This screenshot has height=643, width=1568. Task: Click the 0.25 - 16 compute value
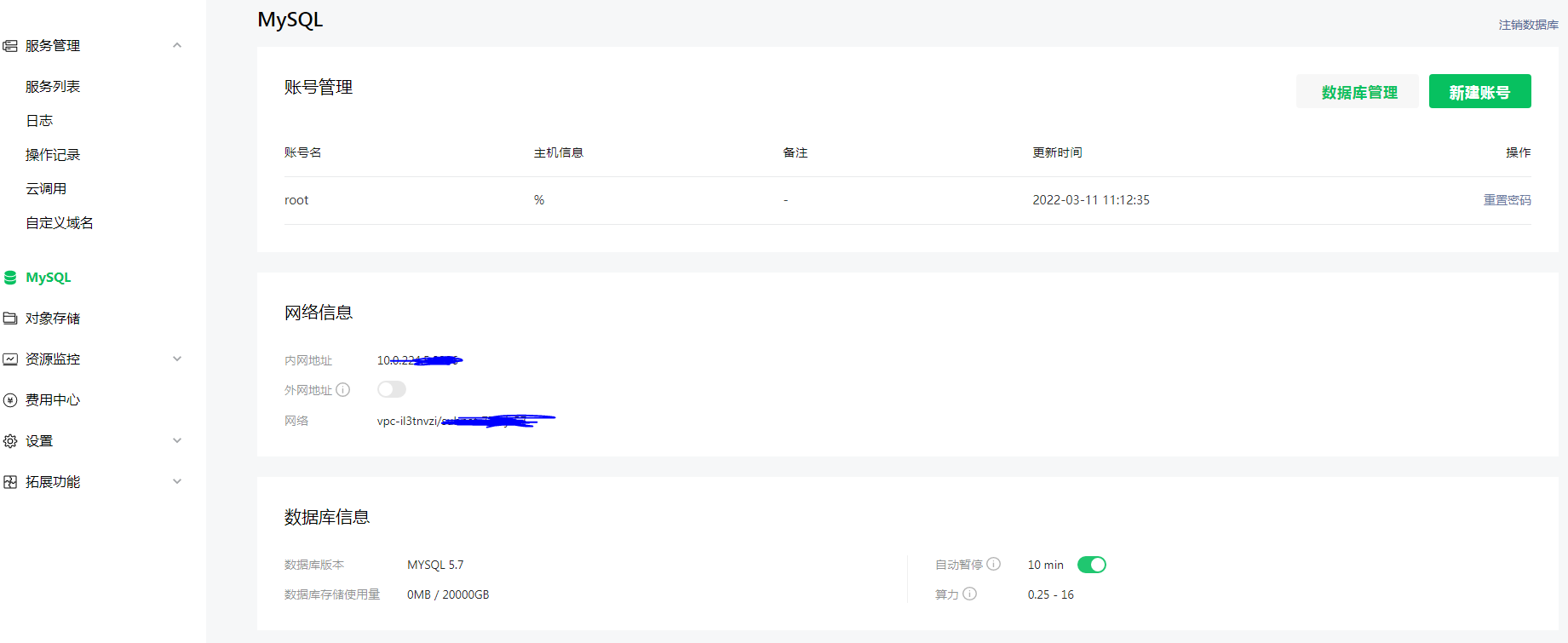click(x=1051, y=594)
